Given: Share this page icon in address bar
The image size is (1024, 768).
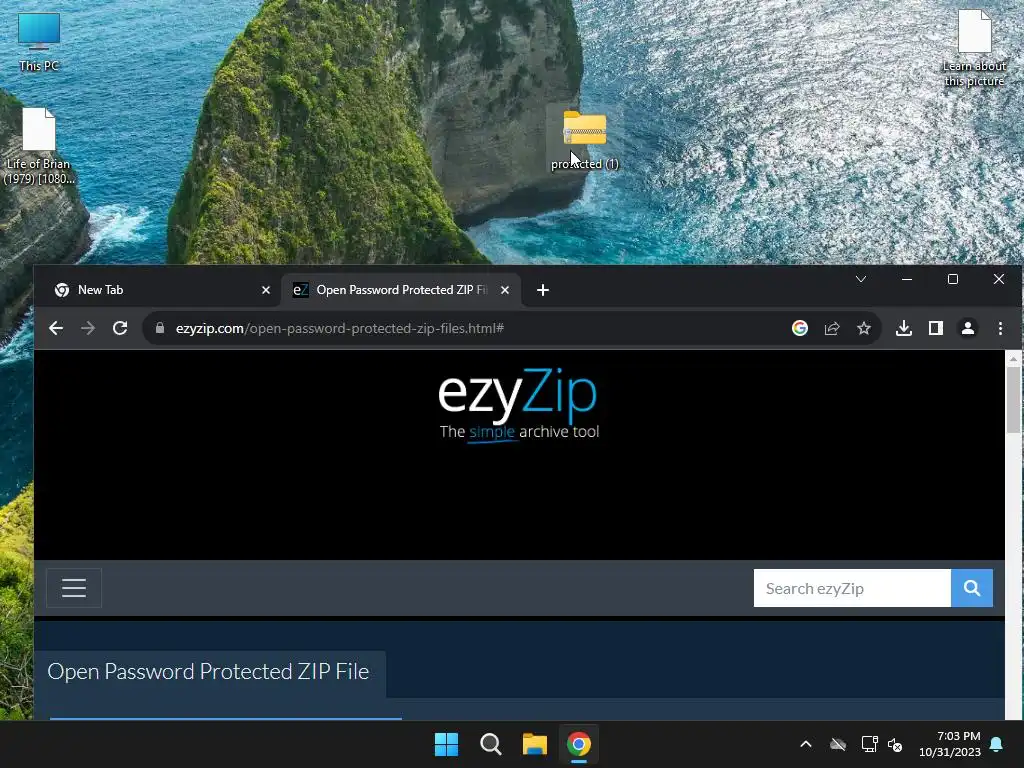Looking at the screenshot, I should pyautogui.click(x=832, y=328).
